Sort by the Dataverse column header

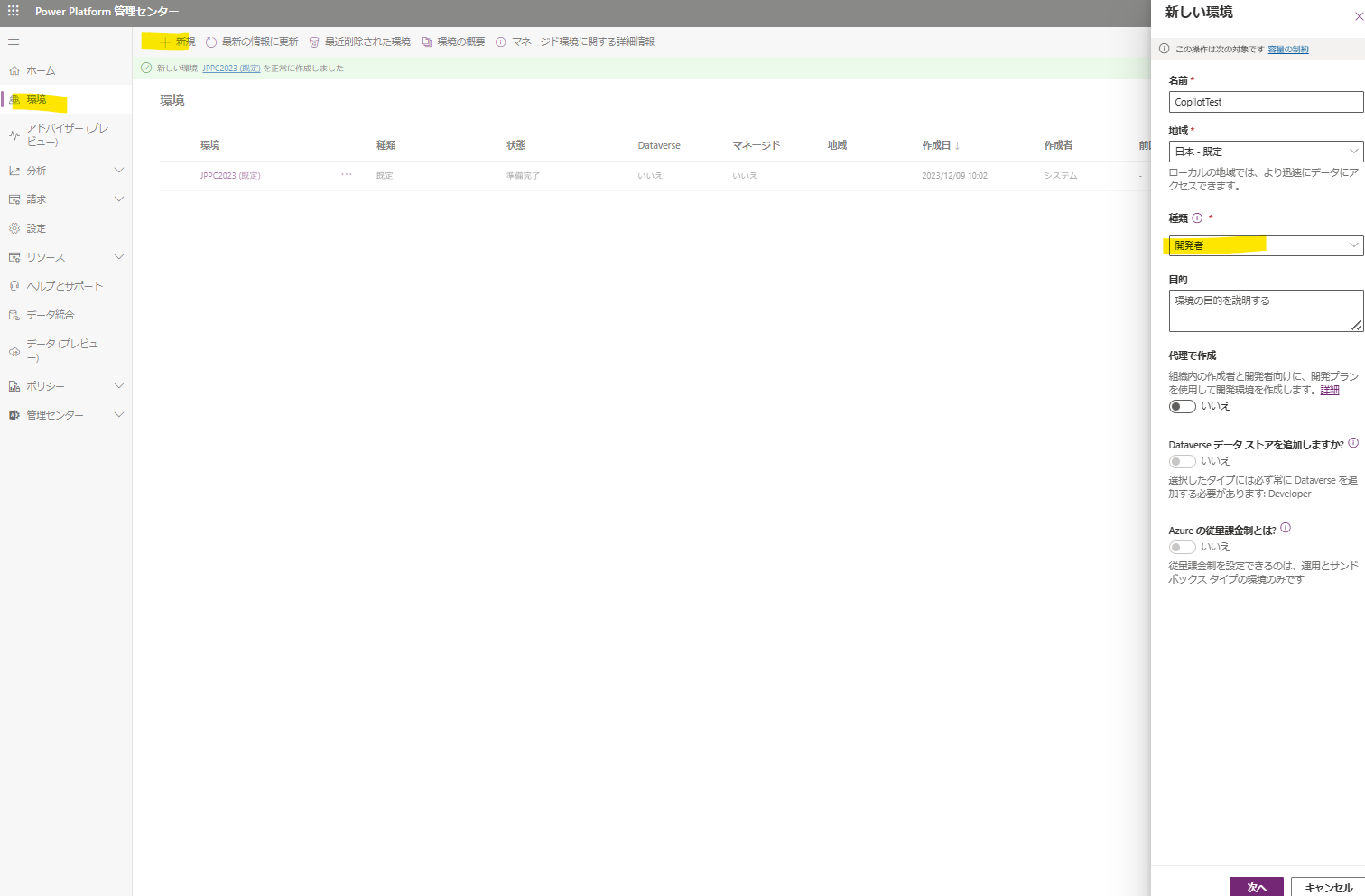659,145
